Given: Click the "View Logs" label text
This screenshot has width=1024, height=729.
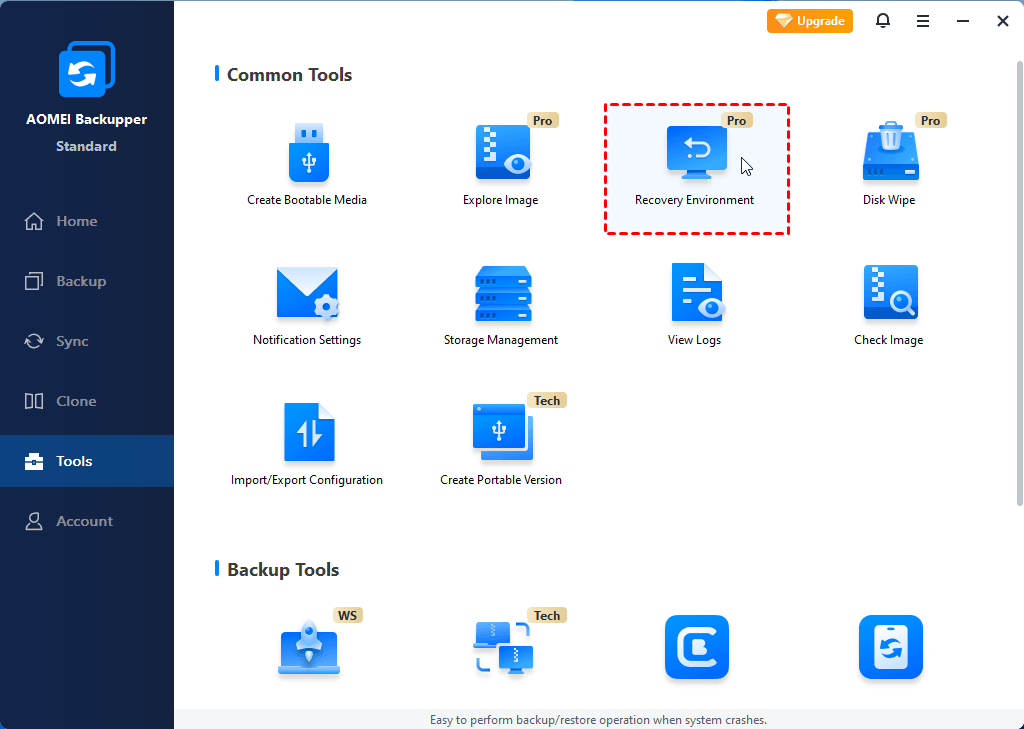Looking at the screenshot, I should pos(694,340).
